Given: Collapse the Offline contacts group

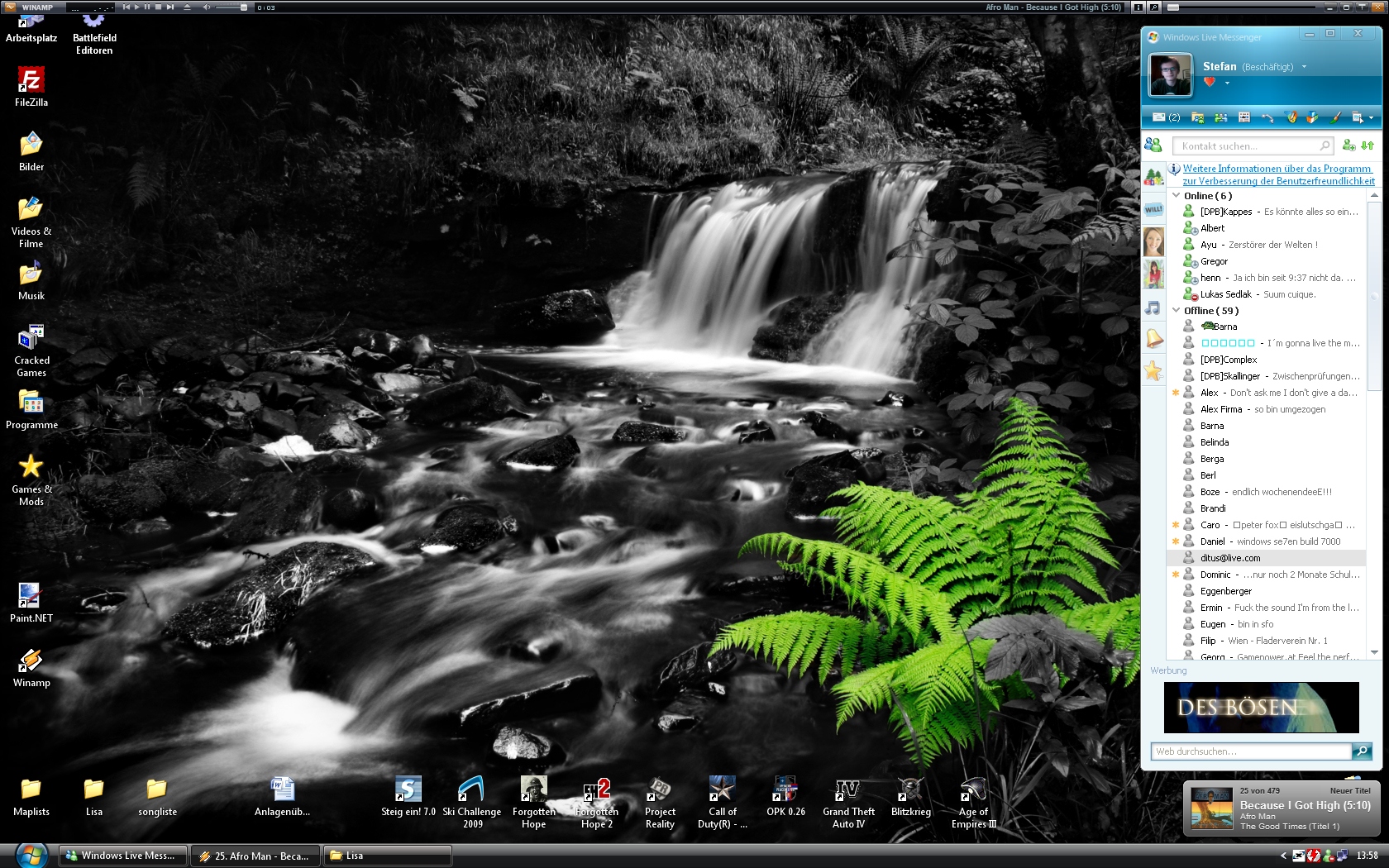Looking at the screenshot, I should 1177,311.
